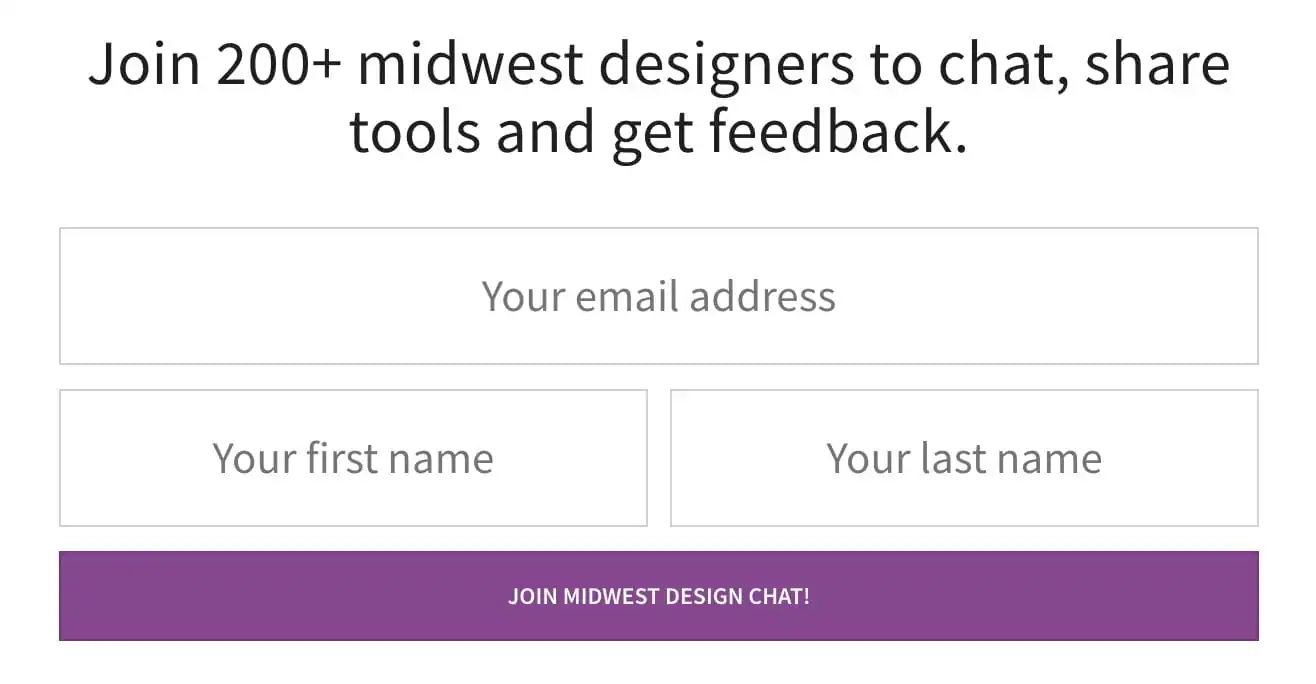
Task: Click the word 'designers' in the heading
Action: tap(727, 65)
